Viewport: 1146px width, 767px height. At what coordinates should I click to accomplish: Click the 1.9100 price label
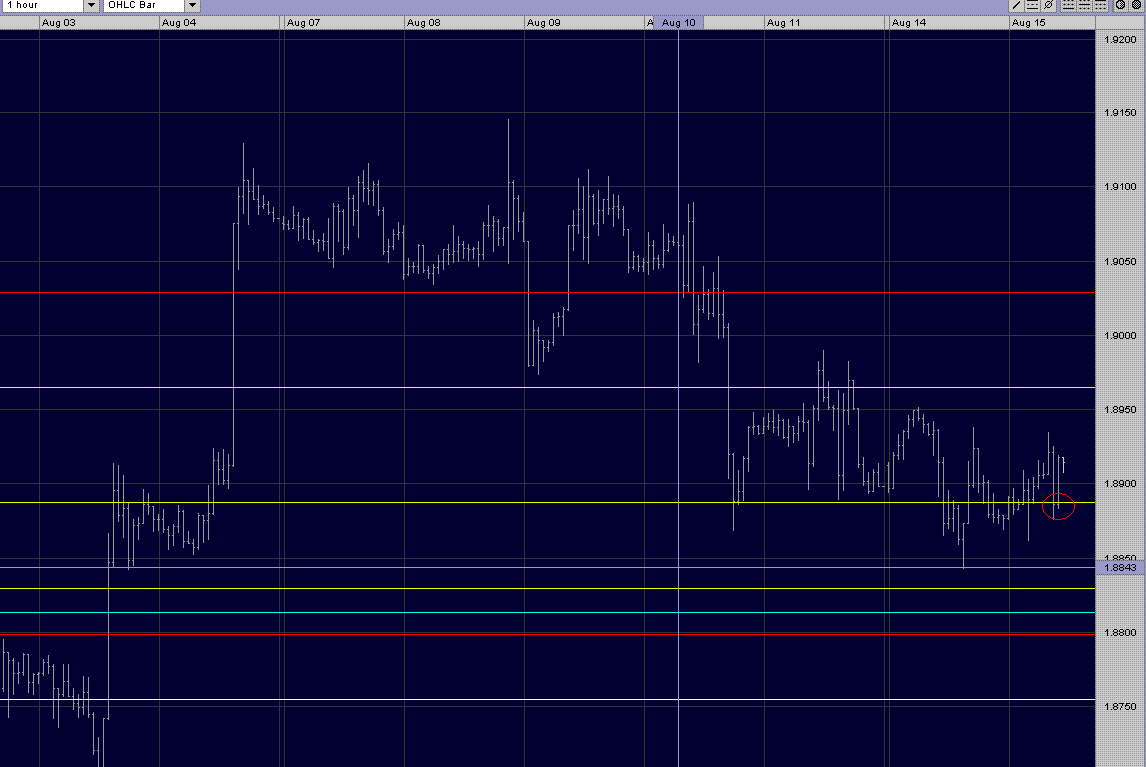[x=1120, y=186]
